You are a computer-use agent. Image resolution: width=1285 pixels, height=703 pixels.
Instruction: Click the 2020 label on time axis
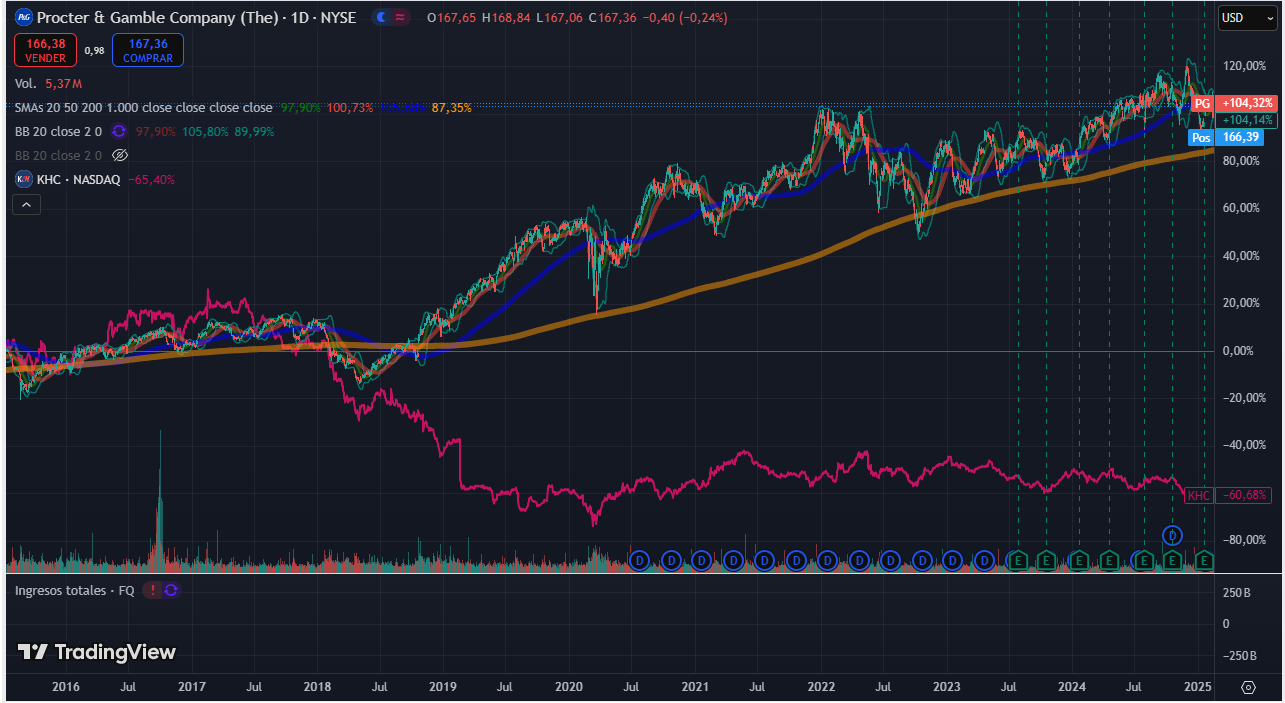(x=569, y=687)
